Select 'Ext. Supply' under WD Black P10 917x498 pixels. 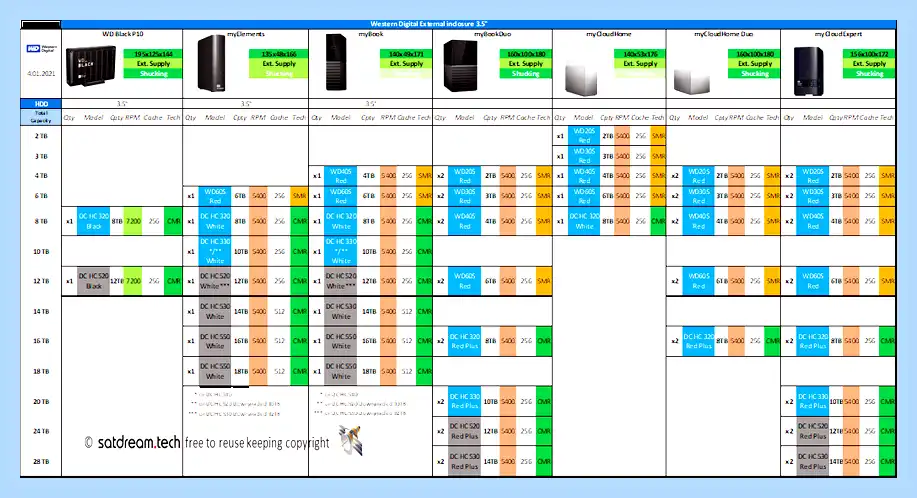(x=153, y=64)
